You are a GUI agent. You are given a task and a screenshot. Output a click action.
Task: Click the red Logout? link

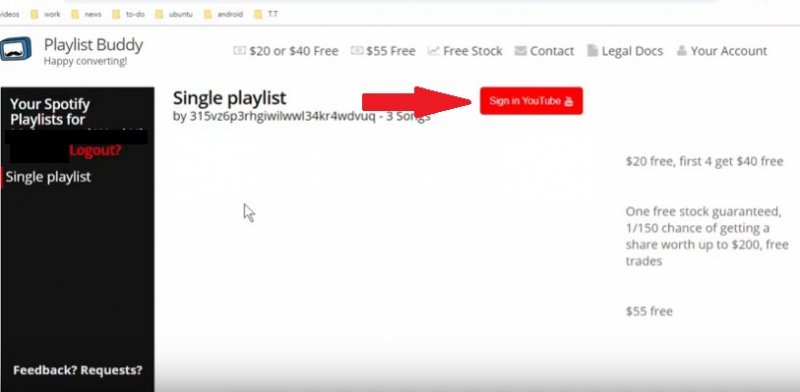95,151
